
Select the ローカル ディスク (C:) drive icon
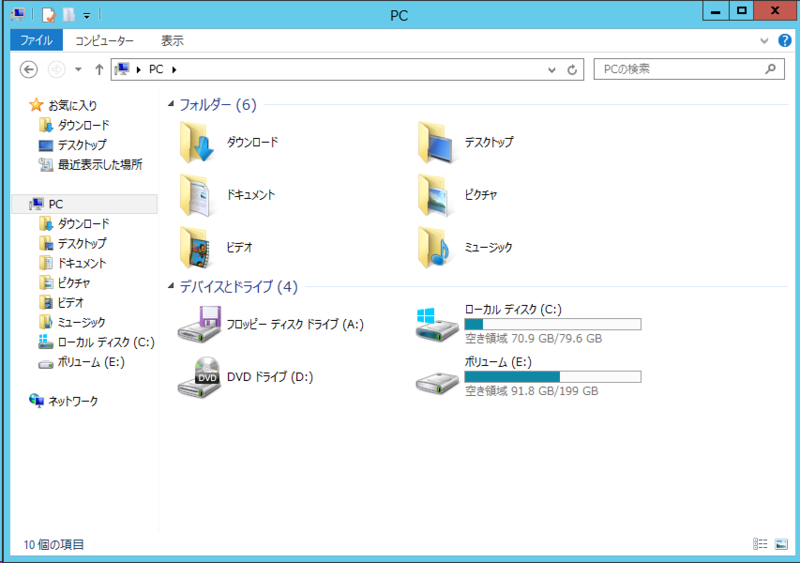click(x=435, y=324)
